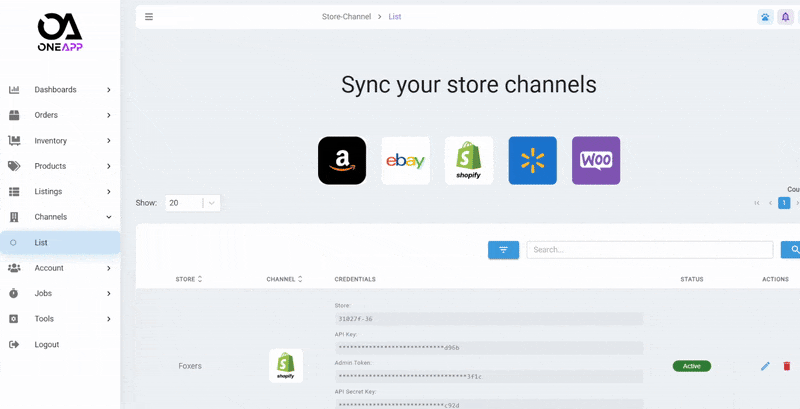This screenshot has width=800, height=409.
Task: Expand the Listings menu chevron
Action: pyautogui.click(x=109, y=192)
